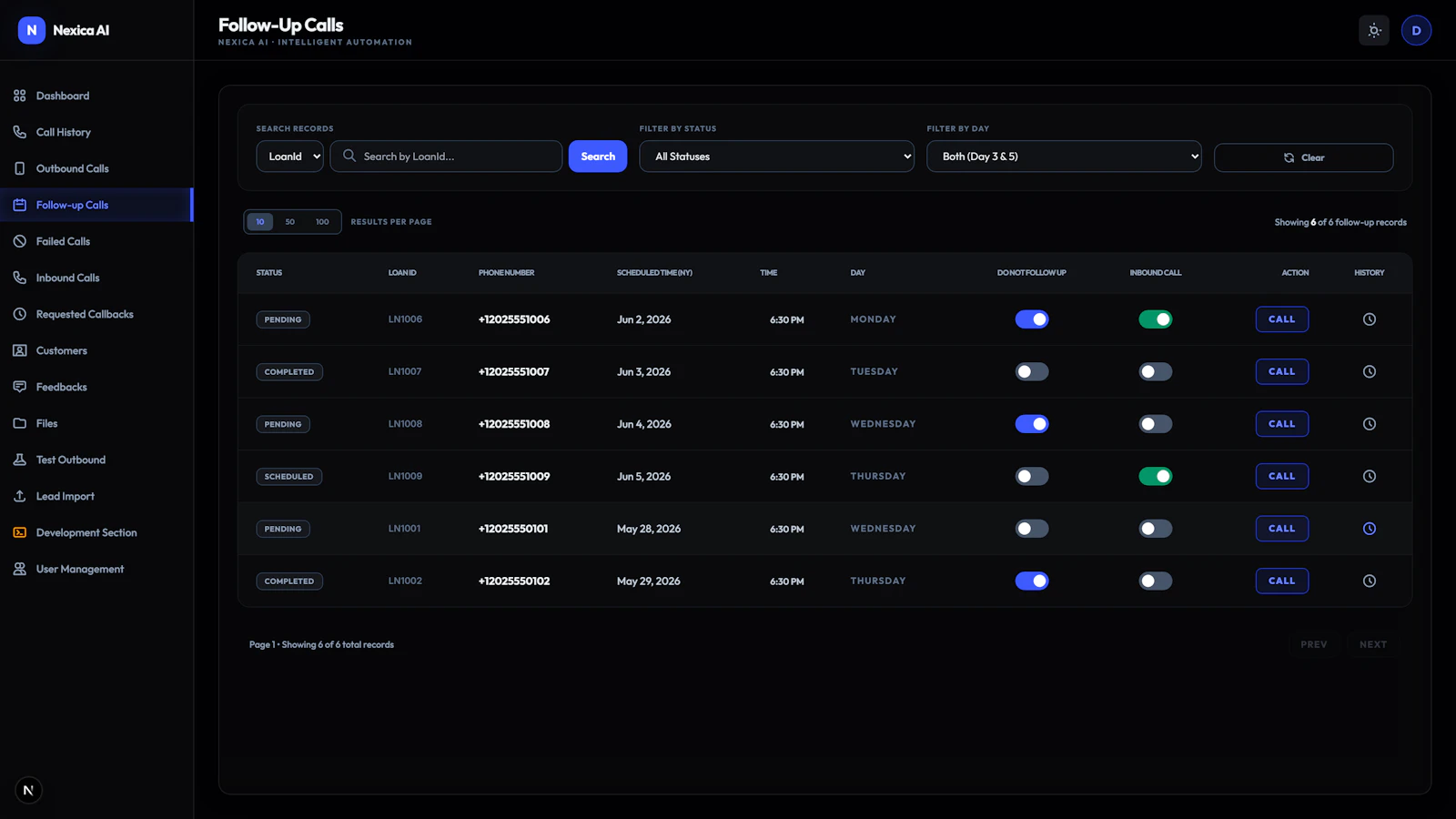The height and width of the screenshot is (819, 1456).
Task: Enable Do Not Follow Up for LN1007
Action: pos(1032,371)
